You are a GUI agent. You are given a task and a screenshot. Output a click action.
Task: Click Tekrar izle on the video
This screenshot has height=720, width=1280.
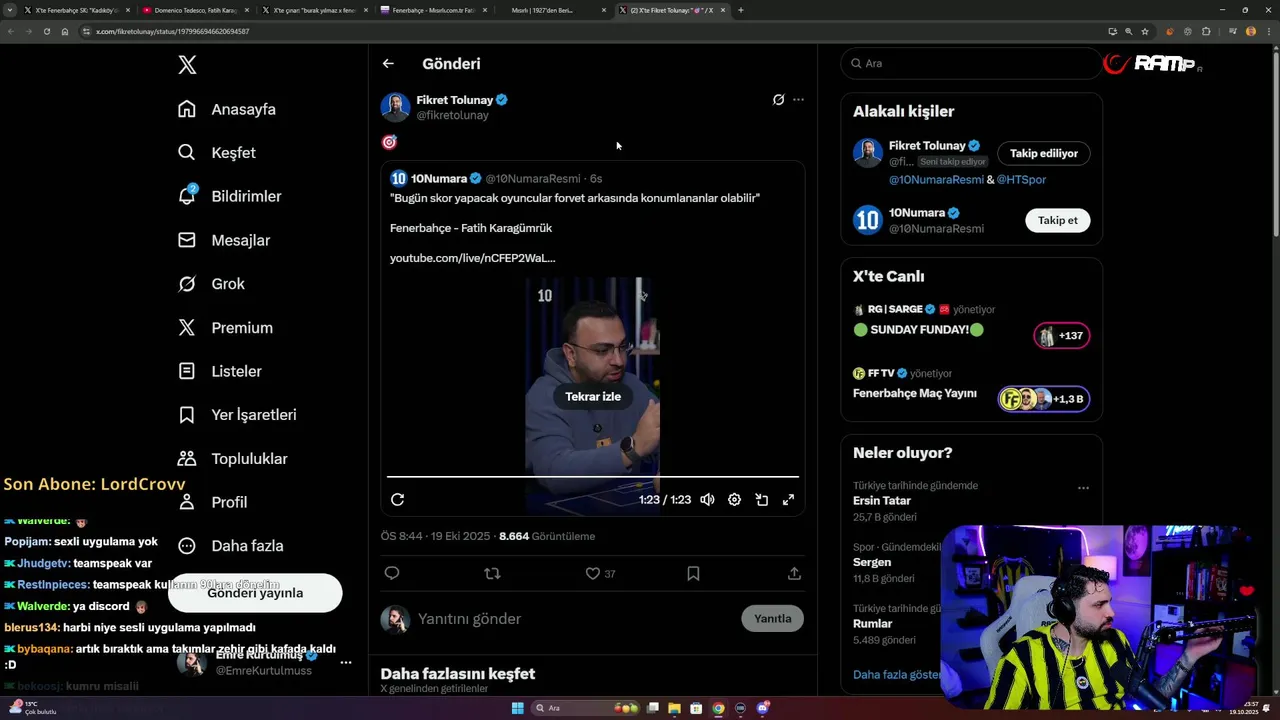pos(593,396)
